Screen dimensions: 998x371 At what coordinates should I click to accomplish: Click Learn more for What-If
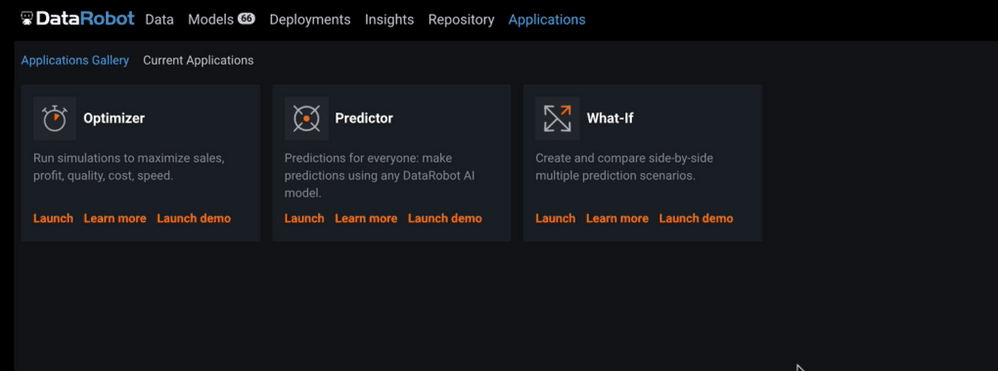pos(617,218)
